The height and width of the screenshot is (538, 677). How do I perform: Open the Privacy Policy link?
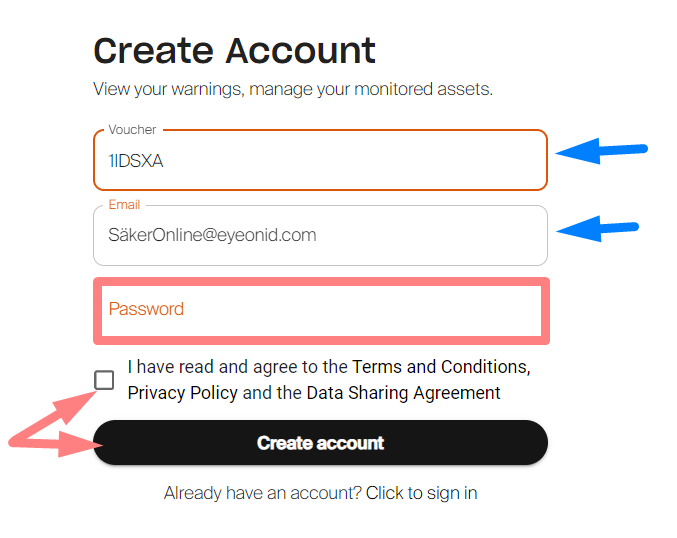(182, 393)
